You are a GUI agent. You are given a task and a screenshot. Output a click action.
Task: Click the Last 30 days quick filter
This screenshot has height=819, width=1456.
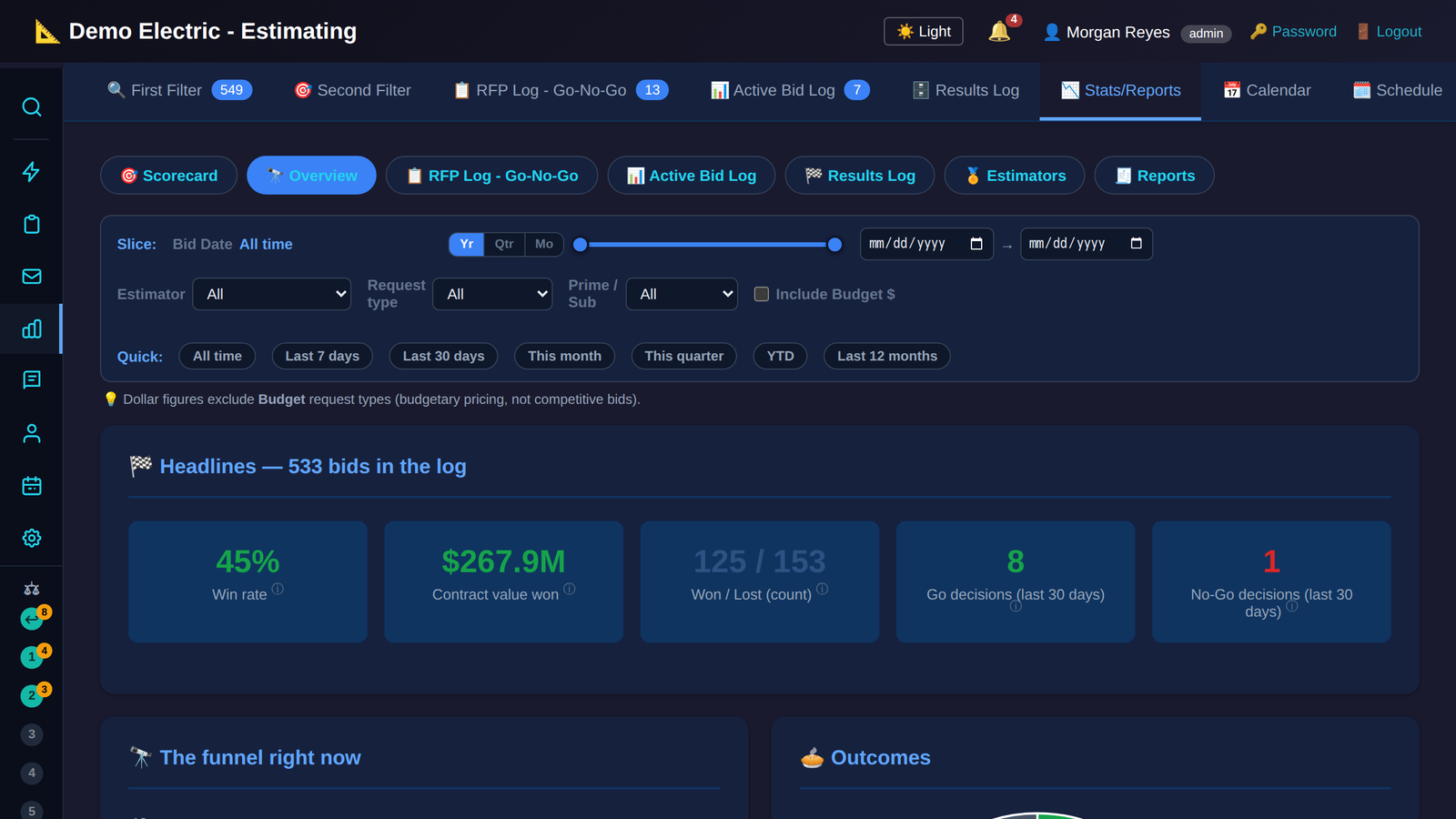click(x=444, y=356)
